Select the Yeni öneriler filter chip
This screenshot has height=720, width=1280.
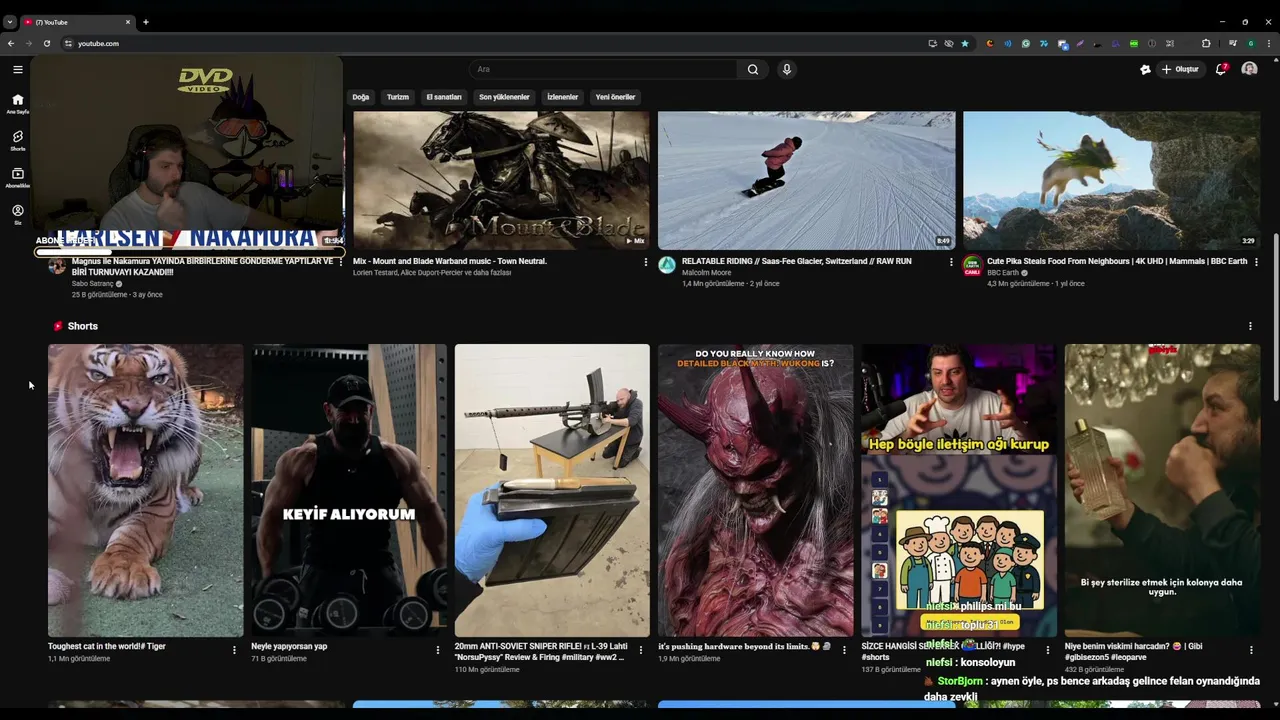click(x=615, y=97)
